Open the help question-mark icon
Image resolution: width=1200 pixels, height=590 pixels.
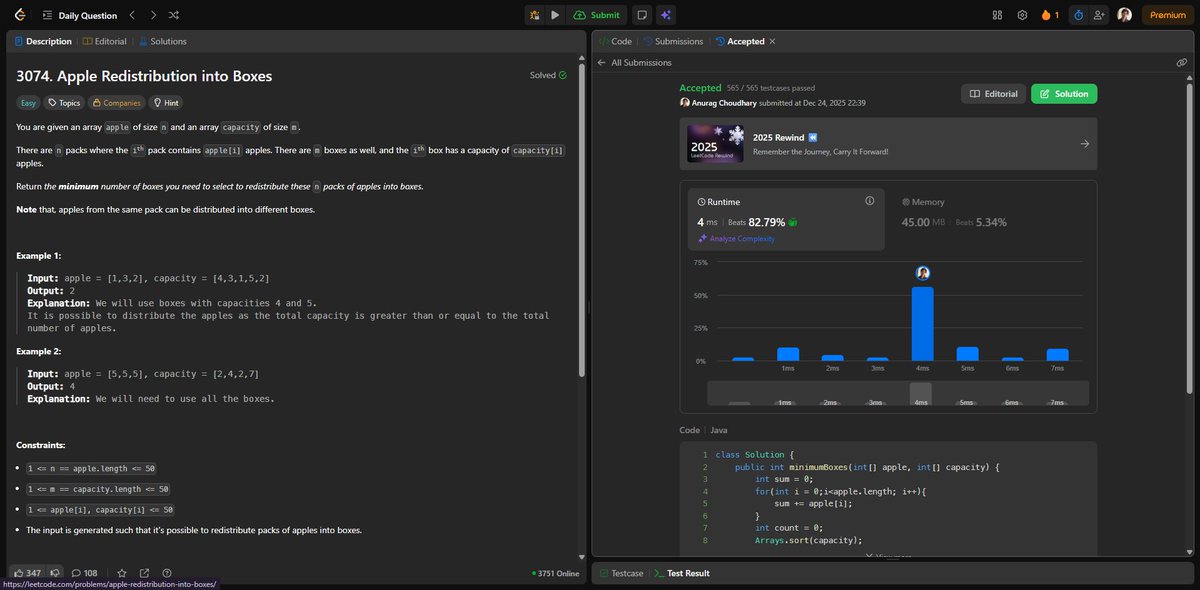pos(167,573)
